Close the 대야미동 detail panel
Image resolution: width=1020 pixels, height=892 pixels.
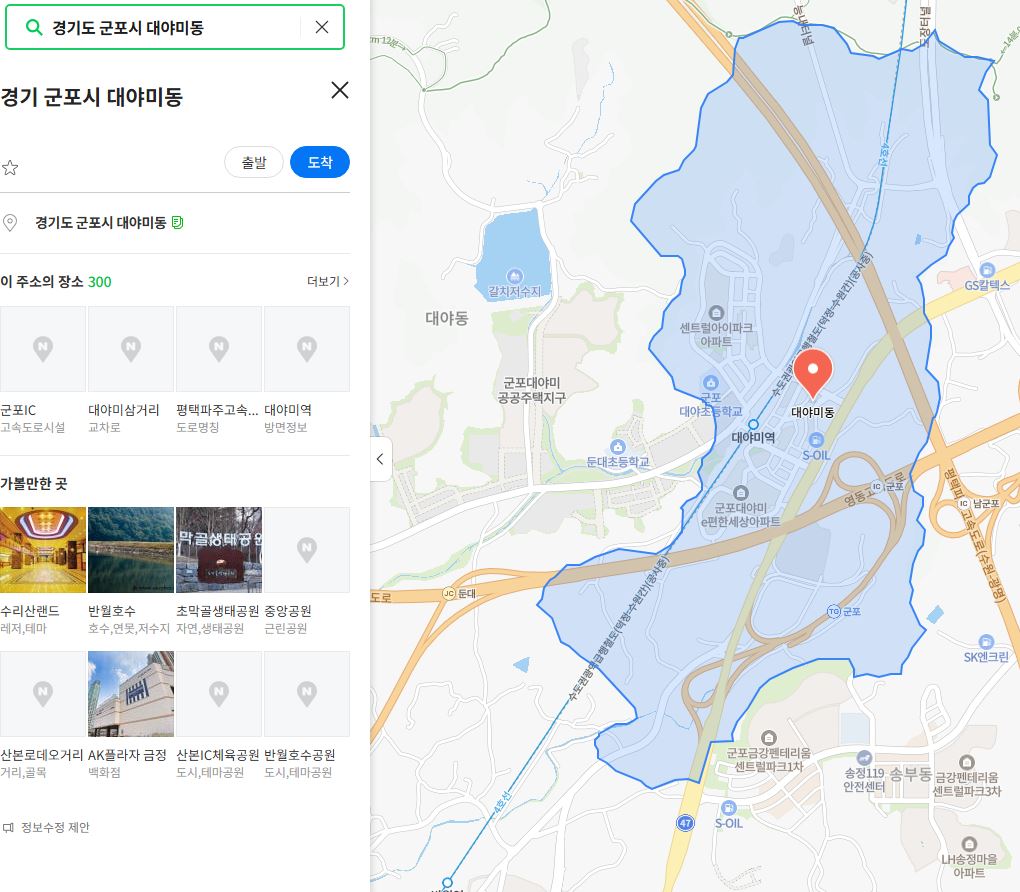(340, 90)
